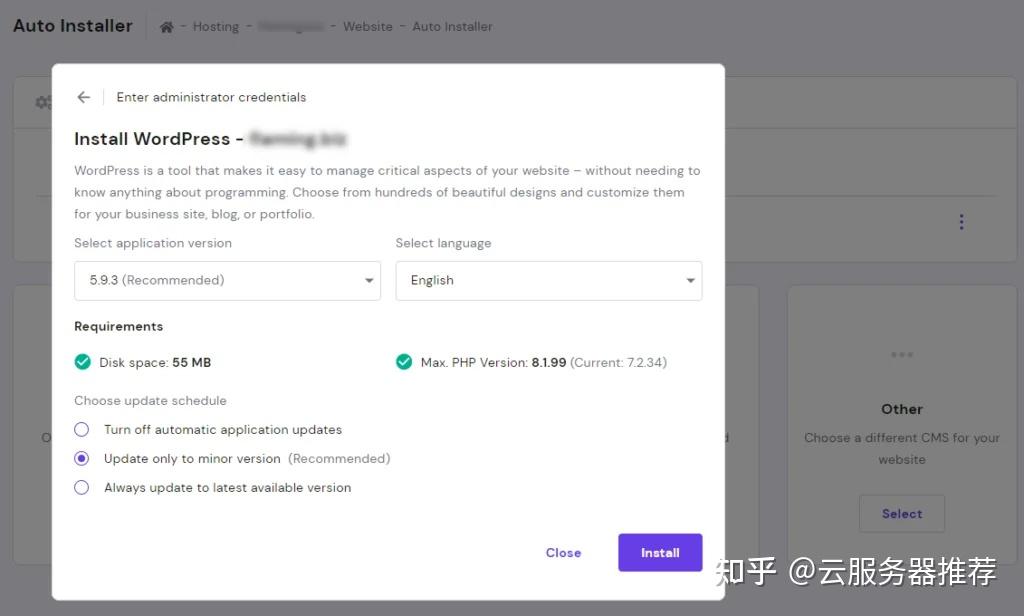The image size is (1024, 616).
Task: Click the Disk space: 55 MB text
Action: 155,363
